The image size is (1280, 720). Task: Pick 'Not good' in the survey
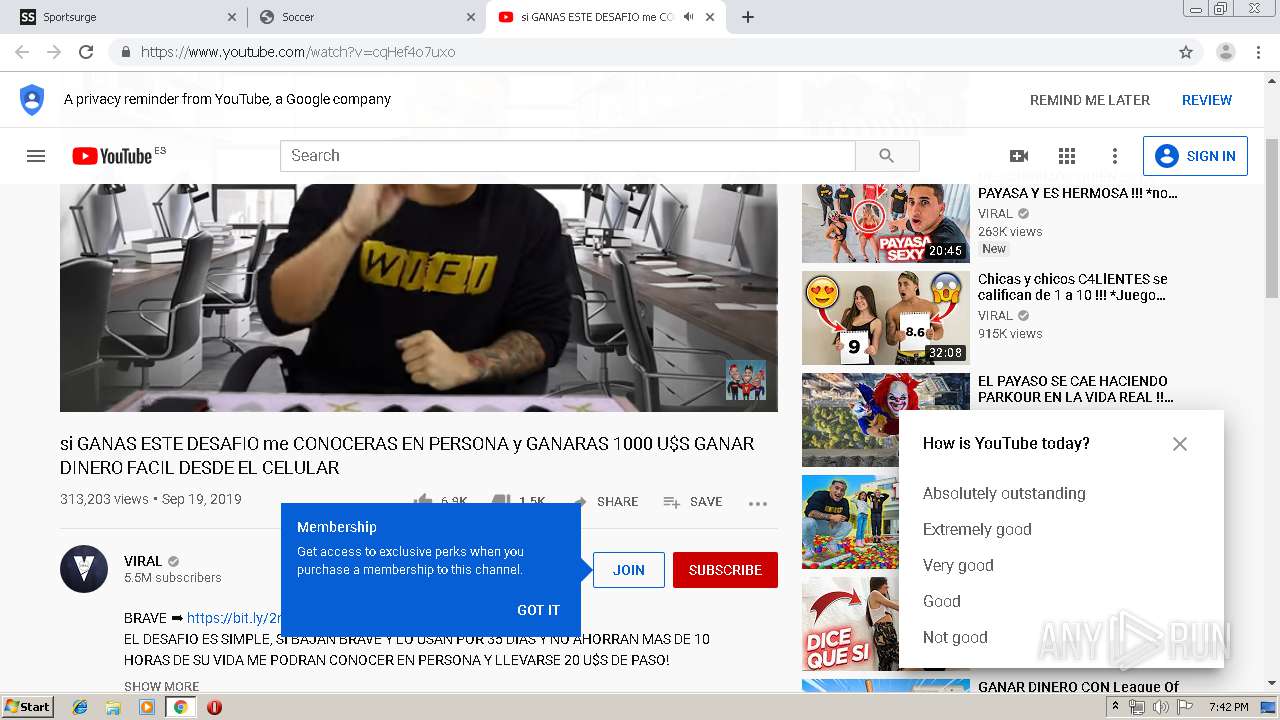[x=955, y=637]
